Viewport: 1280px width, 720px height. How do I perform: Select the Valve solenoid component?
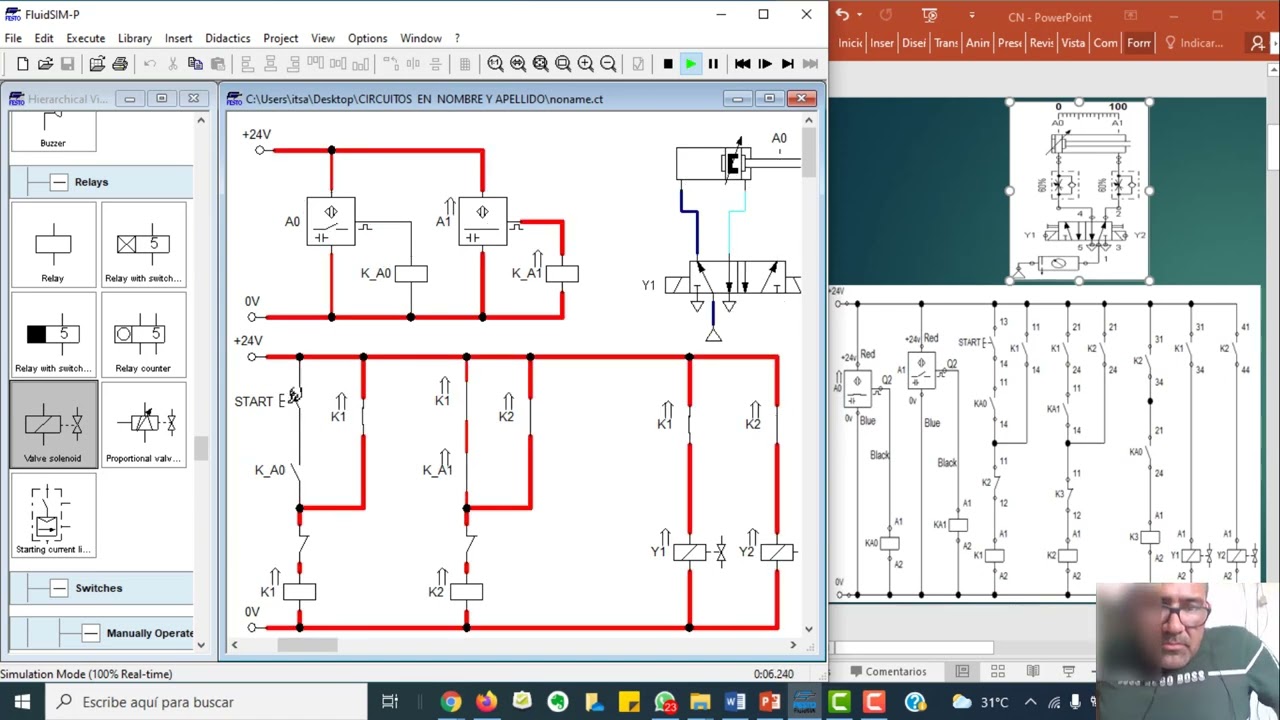coord(53,425)
